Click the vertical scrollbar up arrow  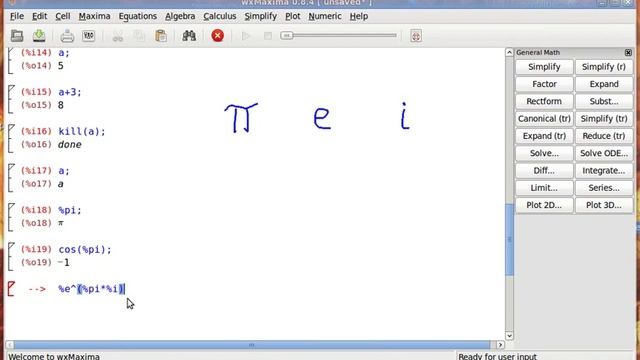[509, 52]
